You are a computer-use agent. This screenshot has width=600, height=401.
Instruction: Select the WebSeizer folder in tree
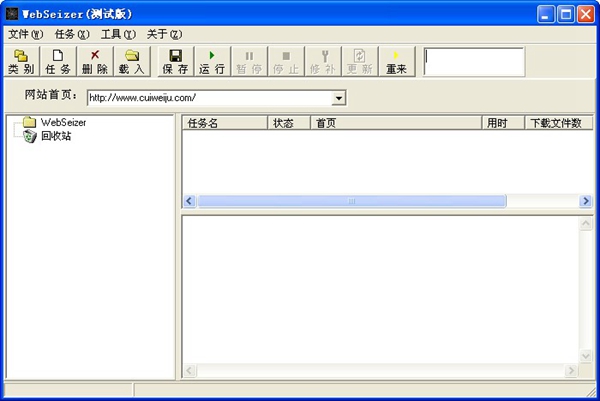pyautogui.click(x=63, y=122)
